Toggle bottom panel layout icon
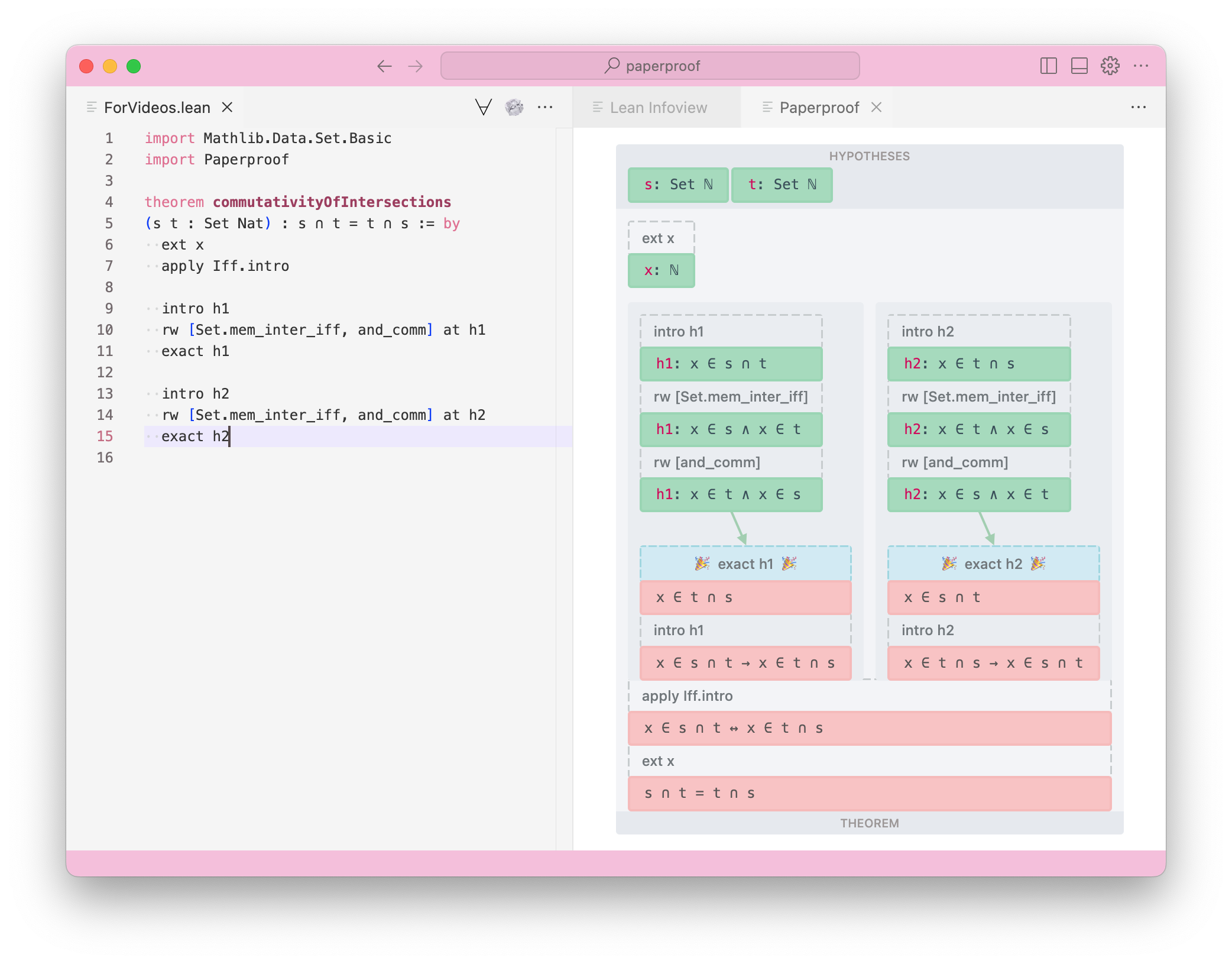 click(x=1079, y=66)
